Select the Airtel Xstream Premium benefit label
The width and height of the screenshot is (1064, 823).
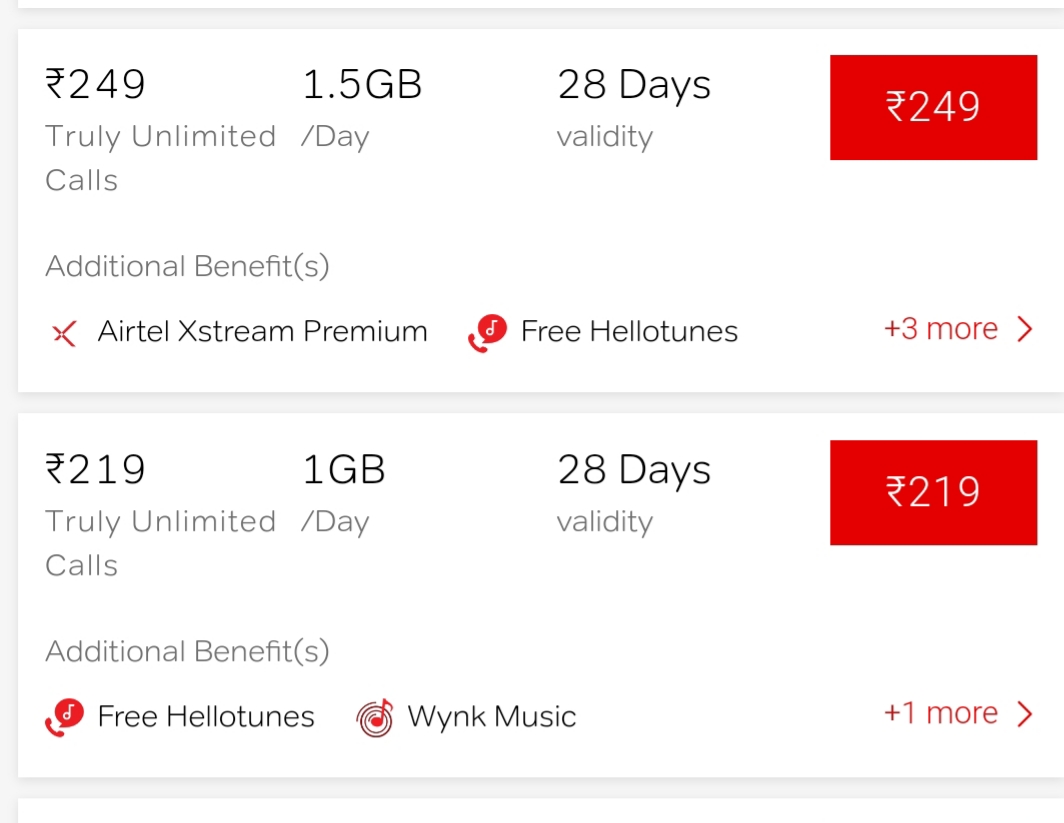click(x=263, y=332)
